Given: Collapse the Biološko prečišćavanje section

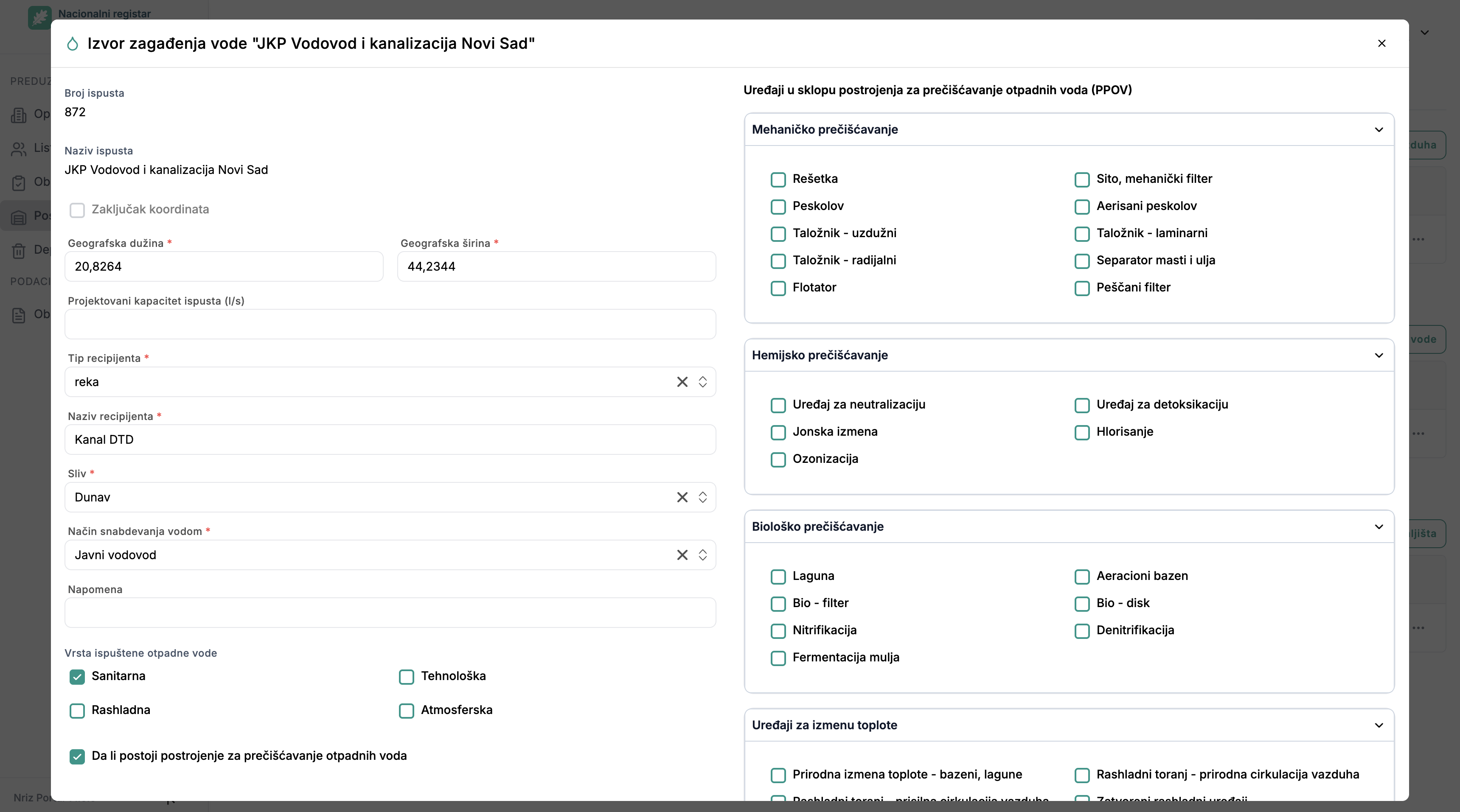Looking at the screenshot, I should (x=1379, y=527).
